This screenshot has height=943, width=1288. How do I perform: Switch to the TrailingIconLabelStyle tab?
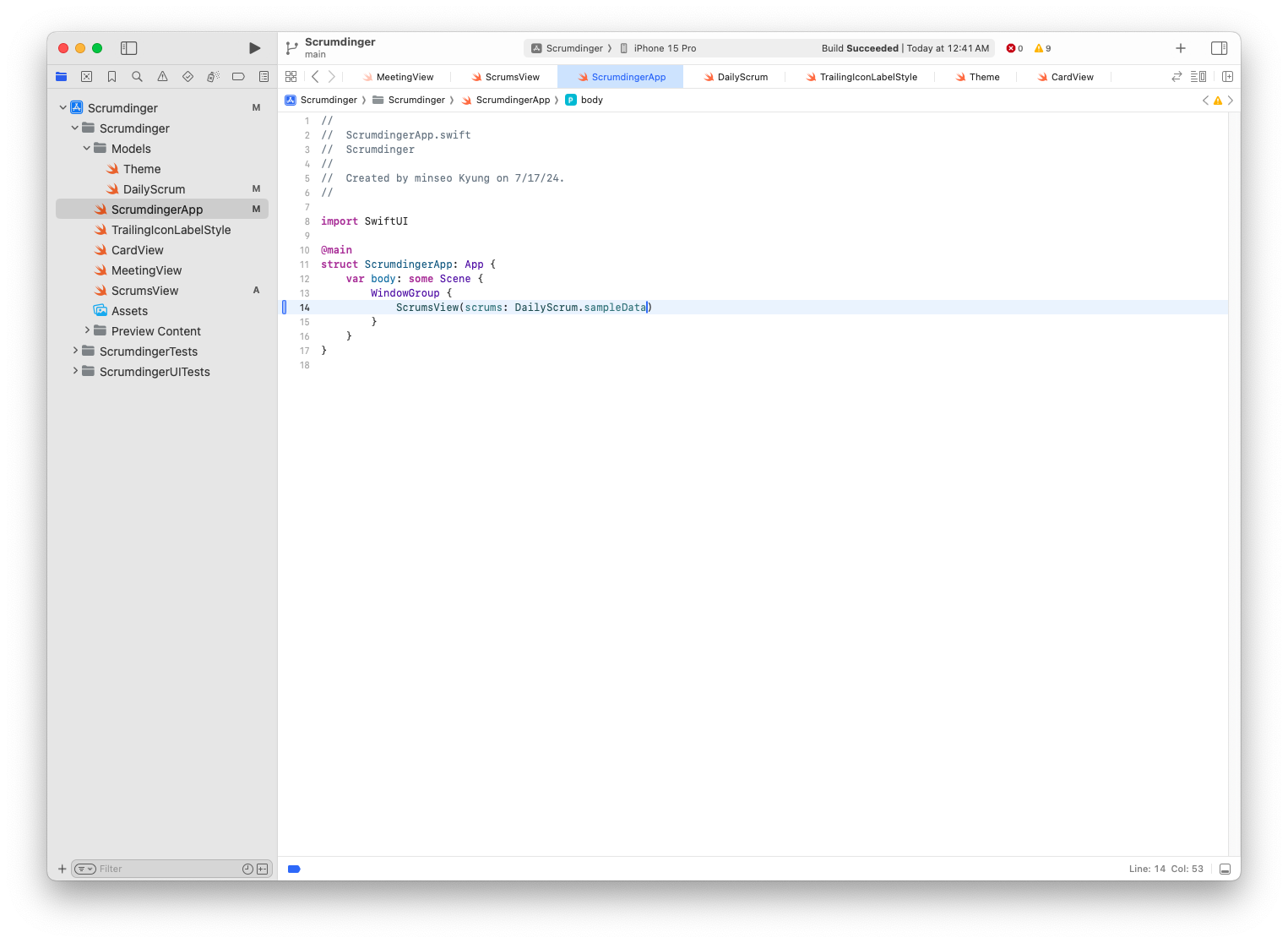pyautogui.click(x=861, y=77)
